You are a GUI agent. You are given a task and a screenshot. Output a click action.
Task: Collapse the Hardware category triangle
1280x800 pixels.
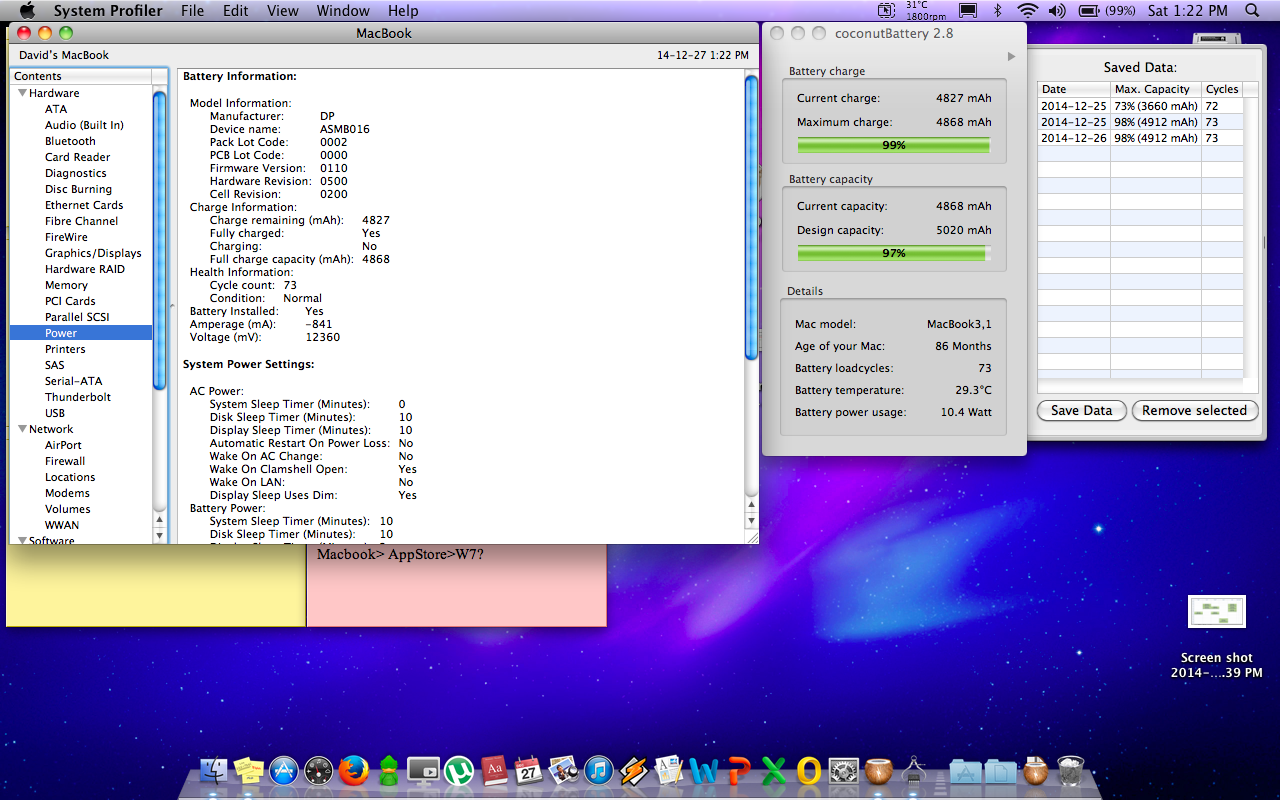click(22, 93)
